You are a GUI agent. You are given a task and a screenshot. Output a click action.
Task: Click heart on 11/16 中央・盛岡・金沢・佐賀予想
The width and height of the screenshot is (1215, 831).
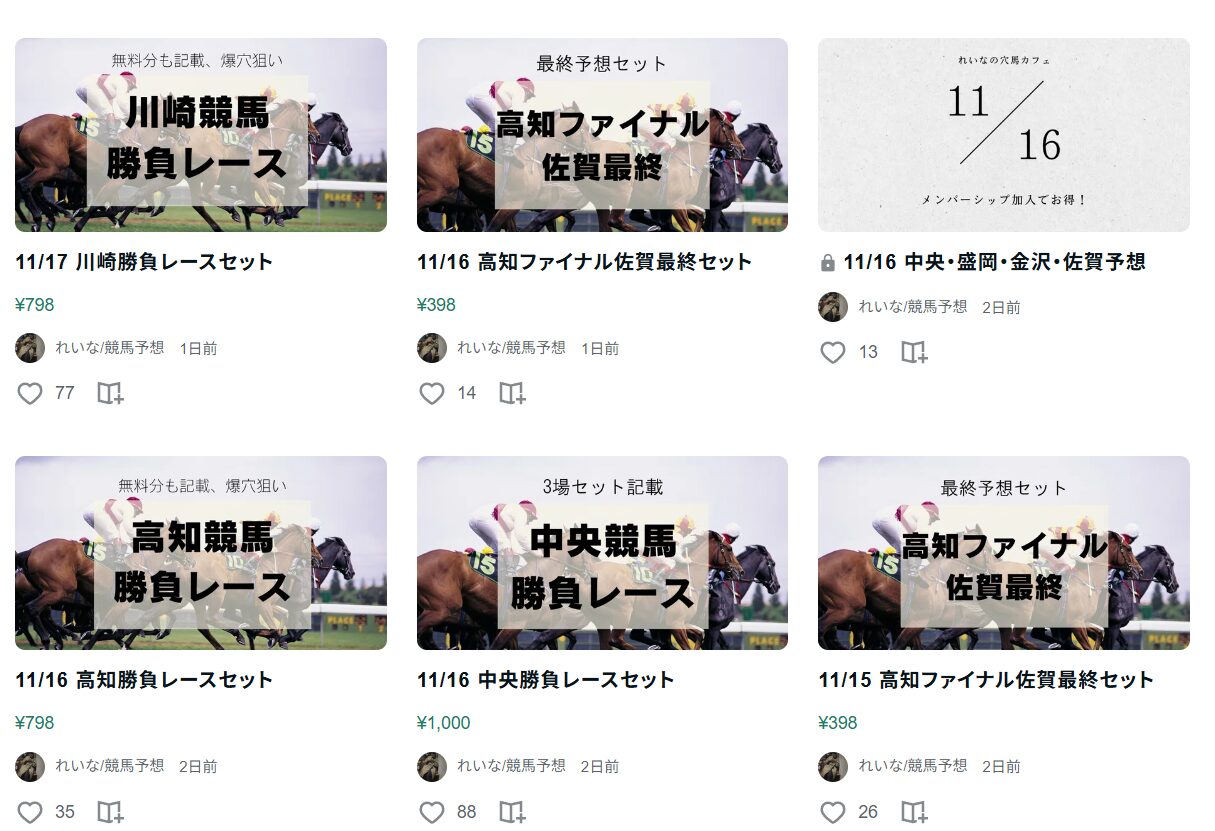point(833,352)
